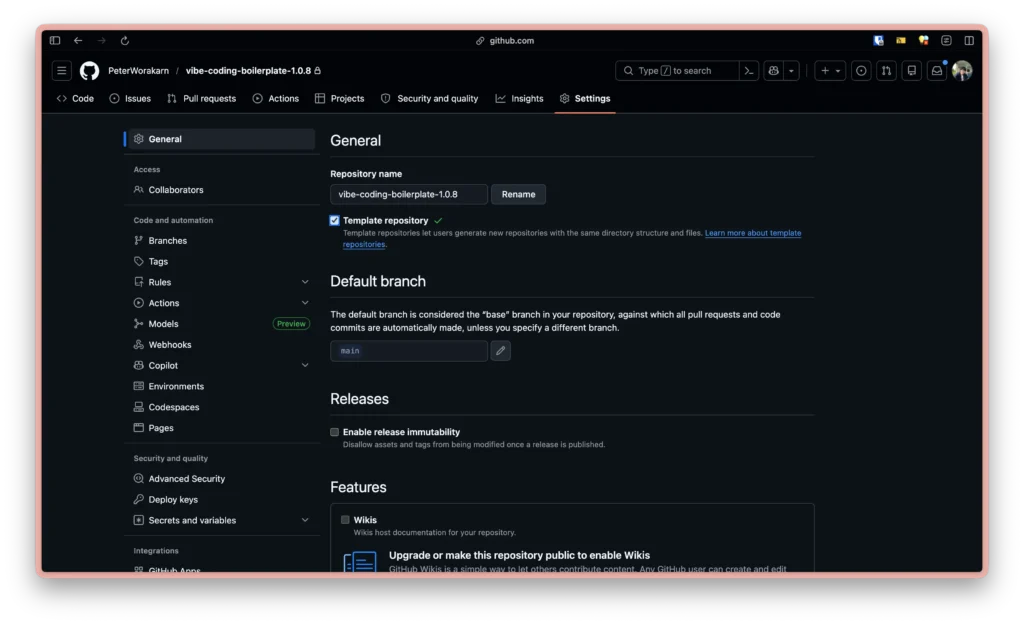The image size is (1024, 625).
Task: Click the colorful heart extension icon
Action: coord(923,40)
